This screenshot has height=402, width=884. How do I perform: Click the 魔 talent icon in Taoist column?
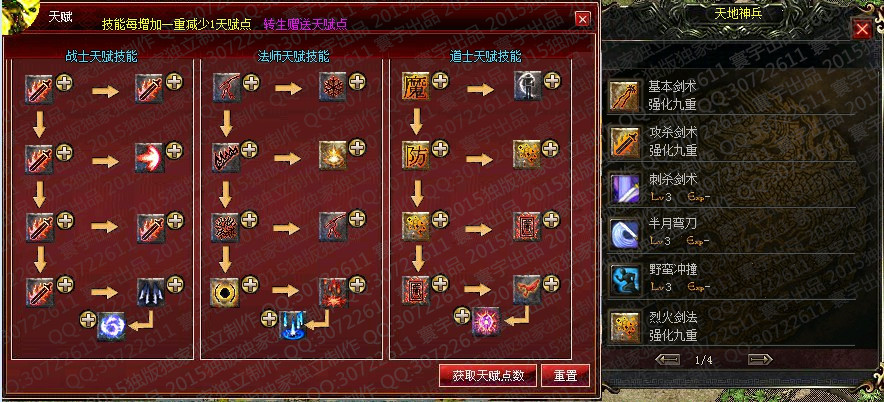point(416,88)
